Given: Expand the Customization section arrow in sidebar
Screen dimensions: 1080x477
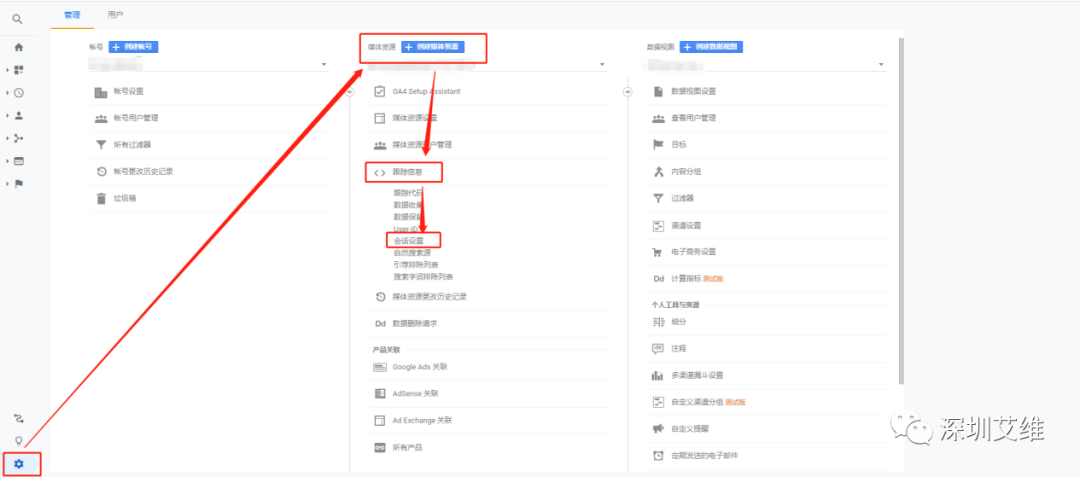Looking at the screenshot, I should coord(8,70).
